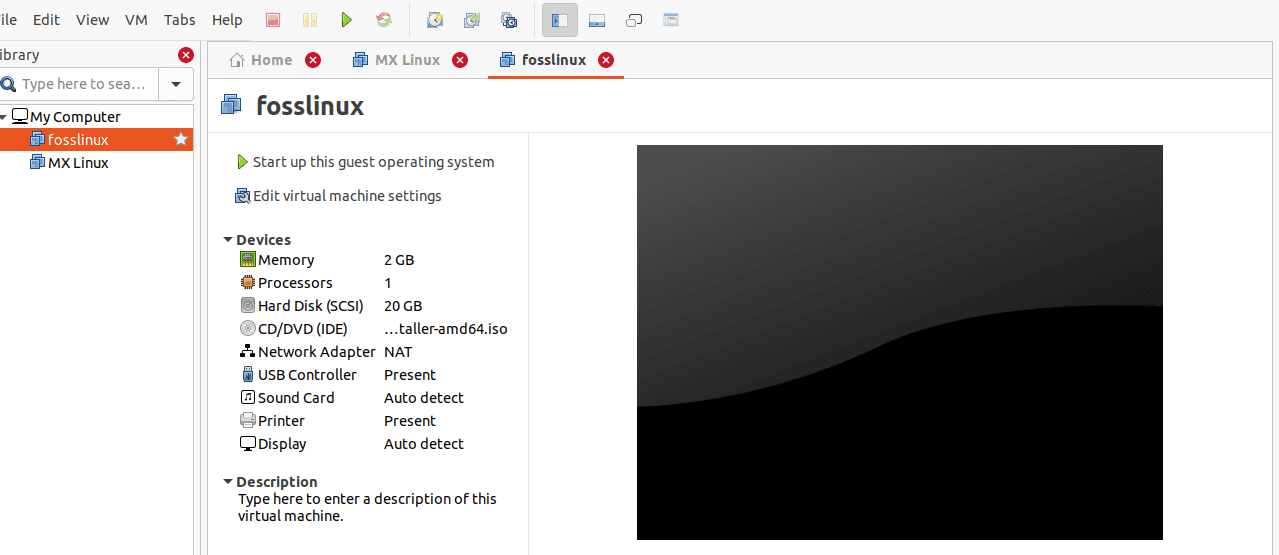Click the CD/DVD path …taller-amd64.iso
This screenshot has width=1279, height=555.
click(446, 329)
